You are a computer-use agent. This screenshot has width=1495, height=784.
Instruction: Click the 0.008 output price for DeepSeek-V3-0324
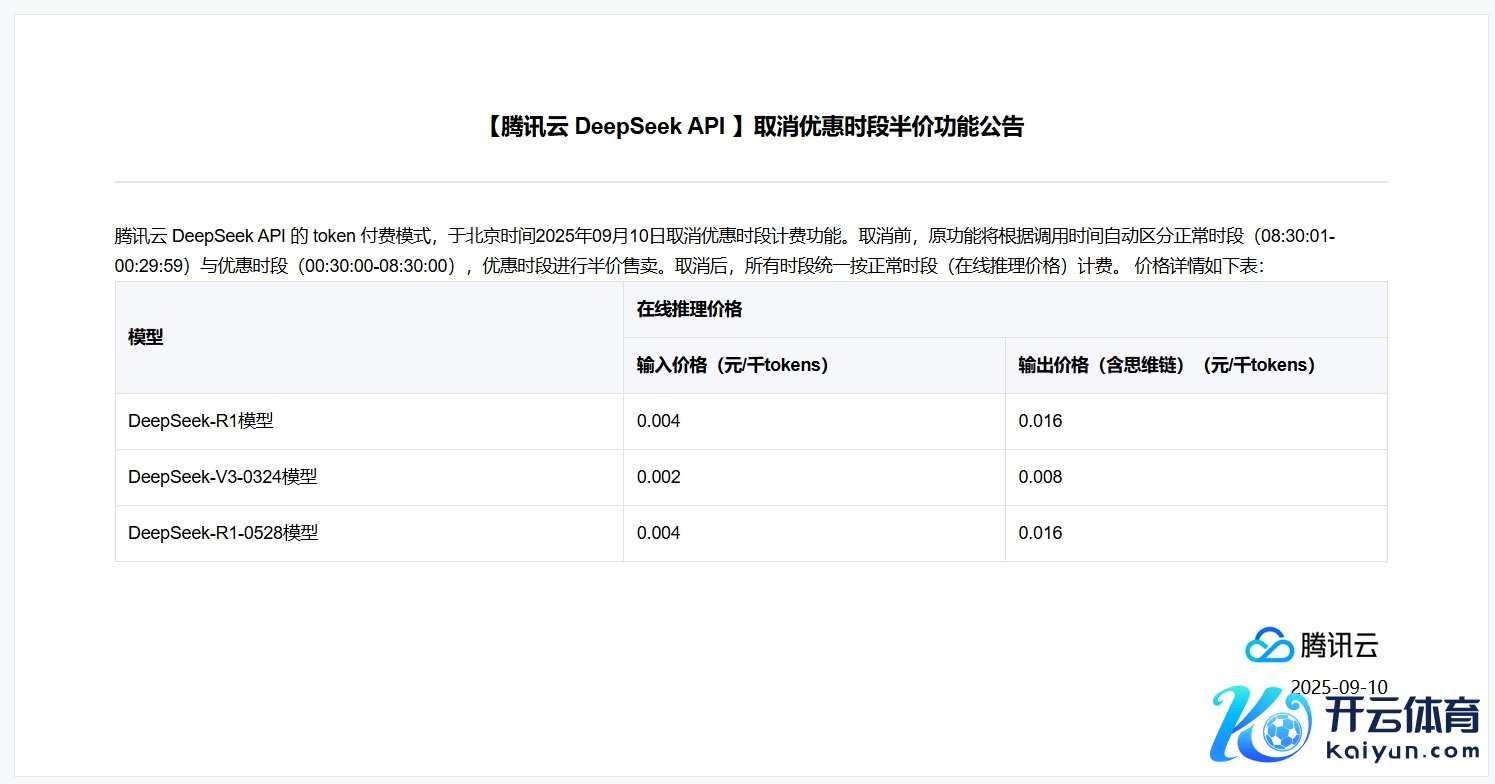tap(1040, 477)
